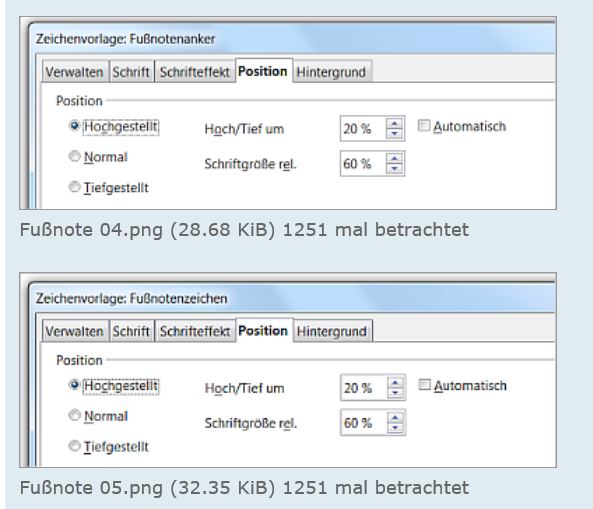Screen dimensions: 593x509
Task: Click the Fußnote 04.png caption text
Action: coord(244,230)
